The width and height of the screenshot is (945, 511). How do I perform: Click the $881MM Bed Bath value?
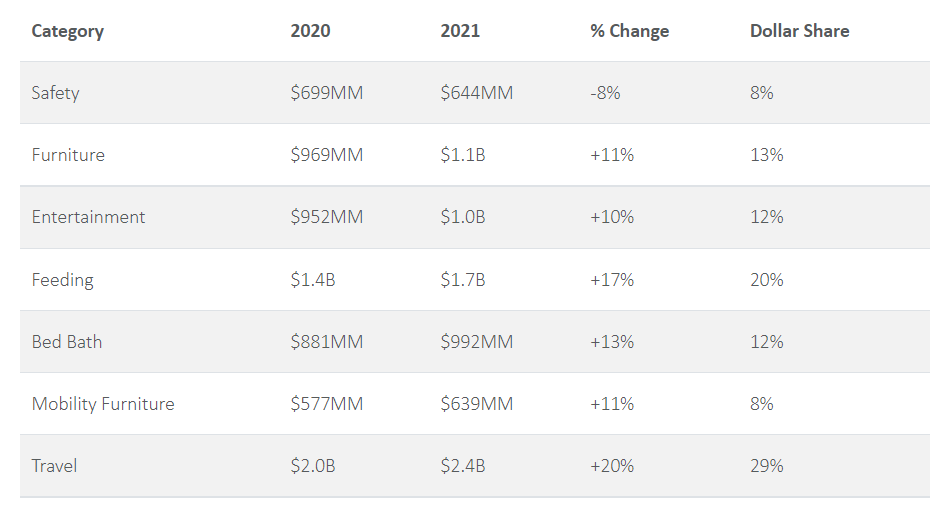tap(326, 342)
